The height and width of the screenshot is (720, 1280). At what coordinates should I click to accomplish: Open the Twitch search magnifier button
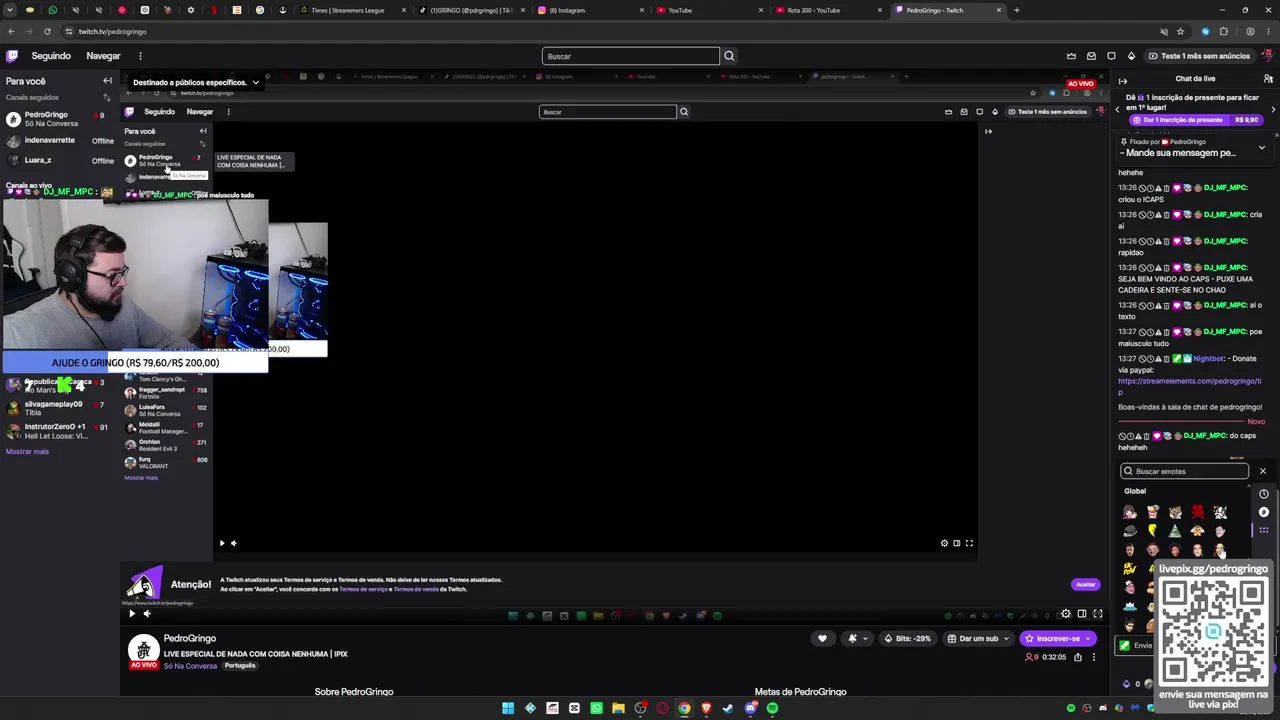(729, 56)
